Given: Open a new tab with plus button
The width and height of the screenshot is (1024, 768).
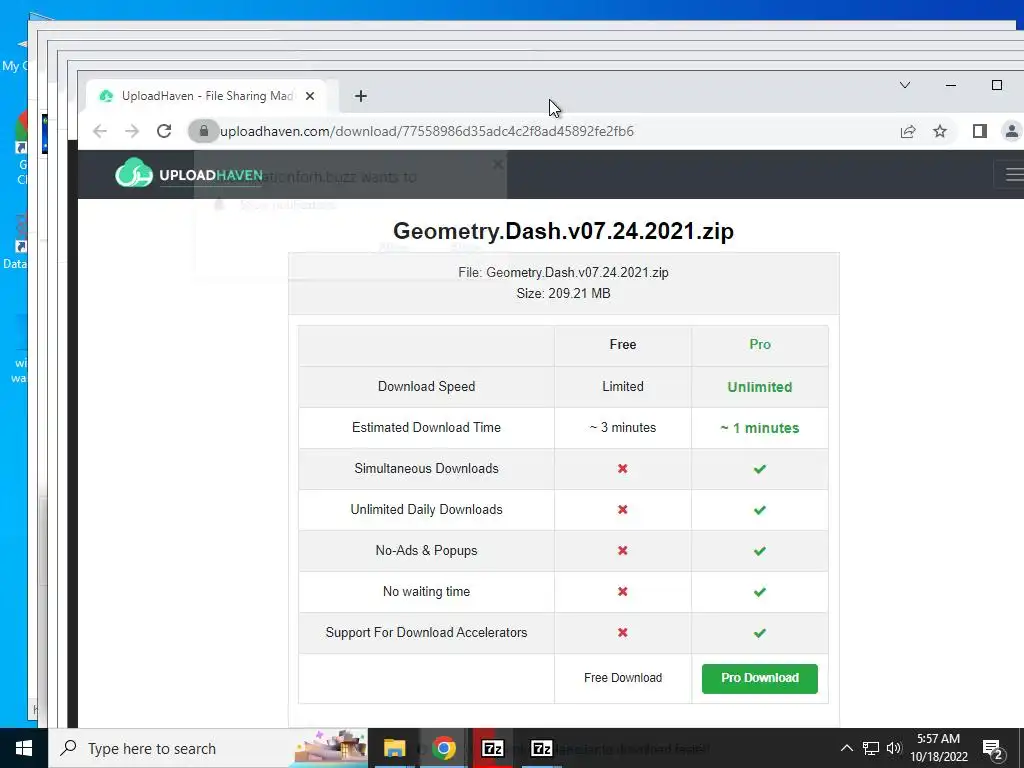Looking at the screenshot, I should coord(360,96).
